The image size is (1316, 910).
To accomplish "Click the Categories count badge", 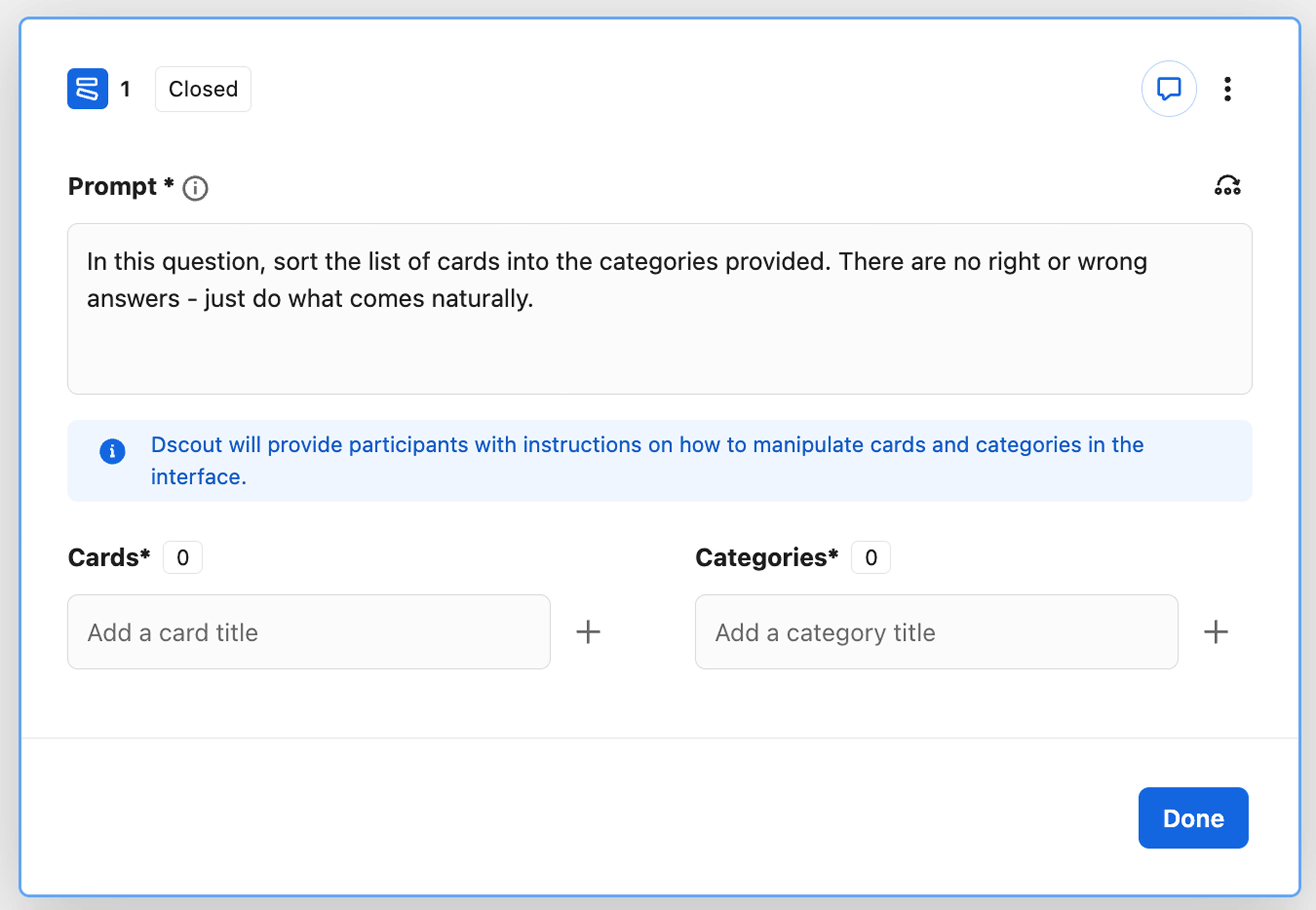I will point(871,557).
